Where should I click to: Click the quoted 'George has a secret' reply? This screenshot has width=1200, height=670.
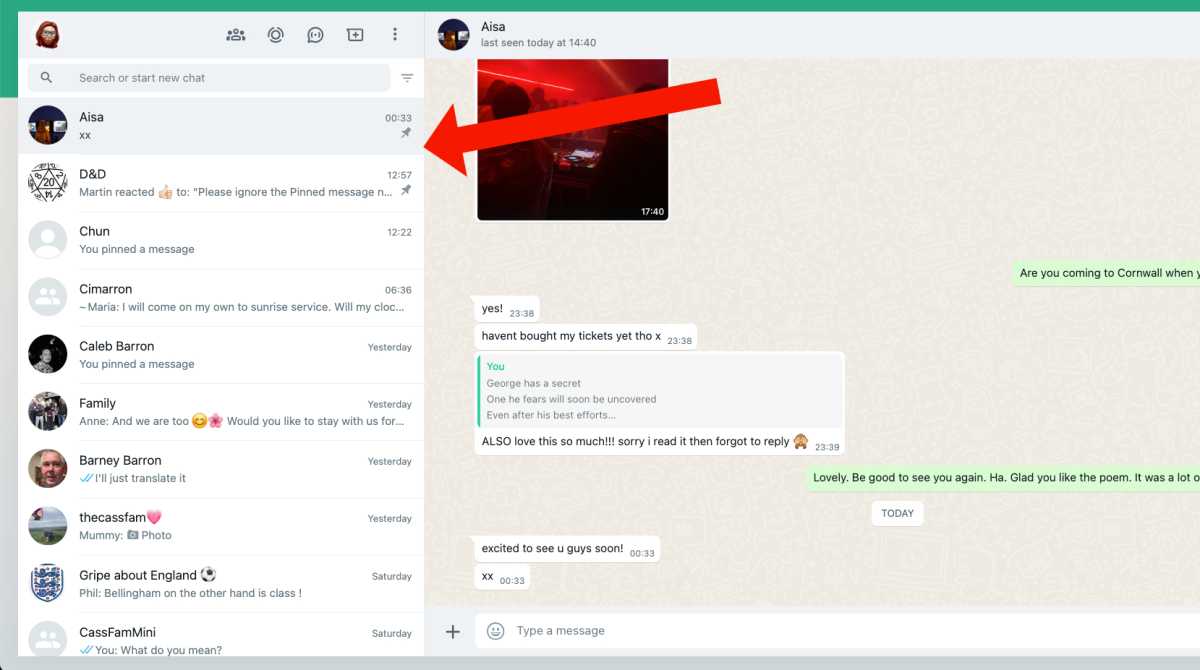(x=660, y=391)
